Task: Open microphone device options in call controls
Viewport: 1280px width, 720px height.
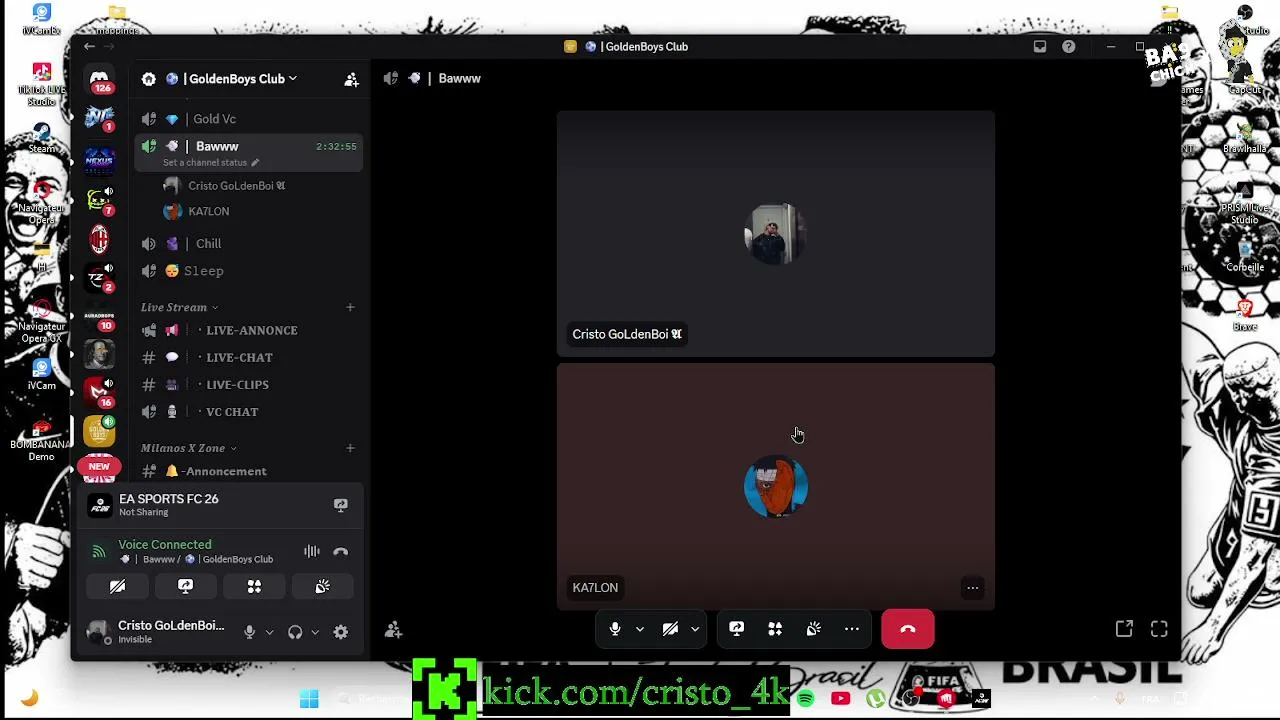Action: tap(640, 629)
